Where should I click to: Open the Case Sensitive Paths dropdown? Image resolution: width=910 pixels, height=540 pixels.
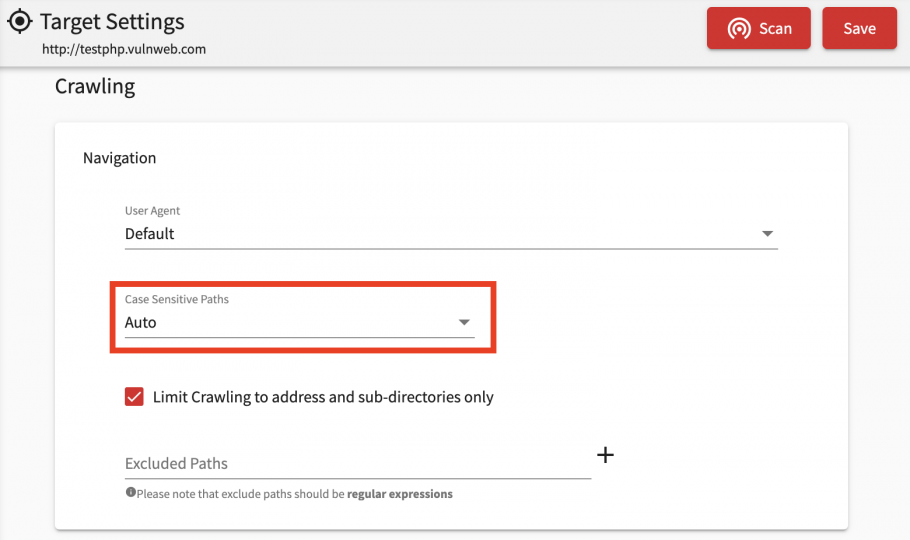[x=299, y=322]
